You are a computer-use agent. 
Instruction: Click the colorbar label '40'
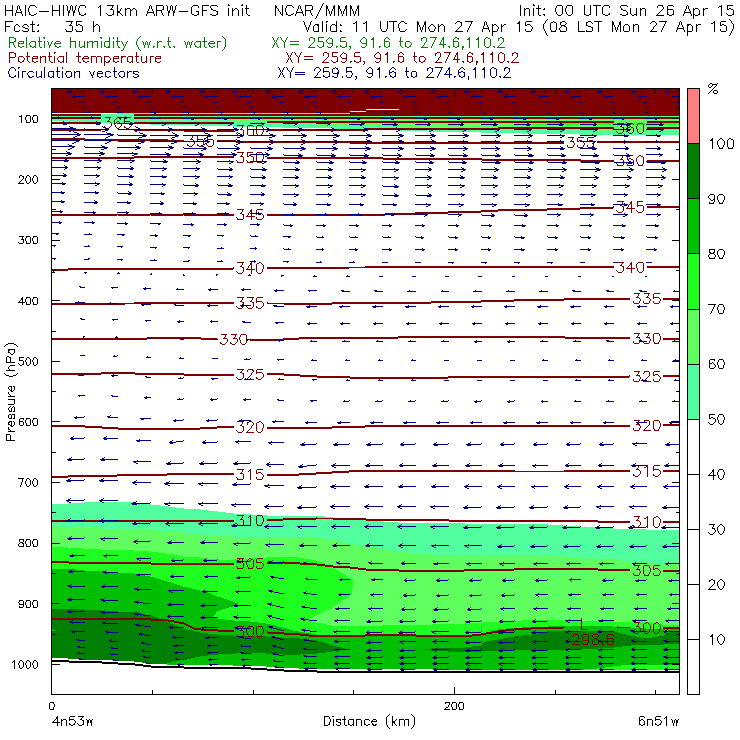716,474
